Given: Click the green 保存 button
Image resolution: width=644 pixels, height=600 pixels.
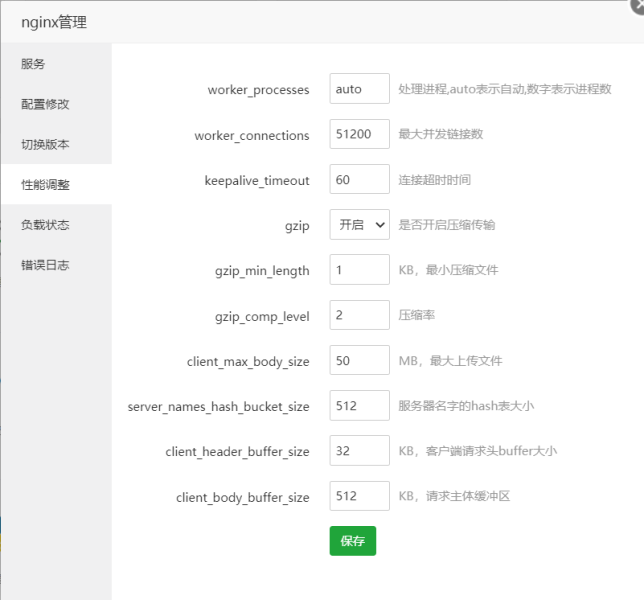Looking at the screenshot, I should point(353,541).
